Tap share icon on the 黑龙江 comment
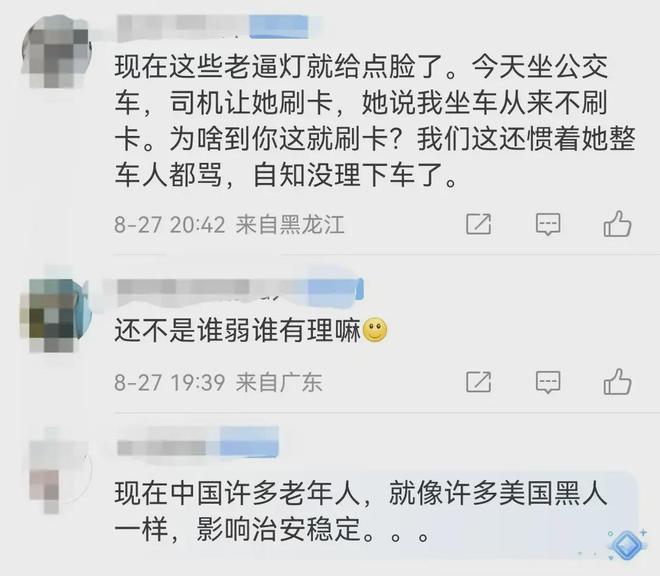The width and height of the screenshot is (660, 576). [479, 224]
